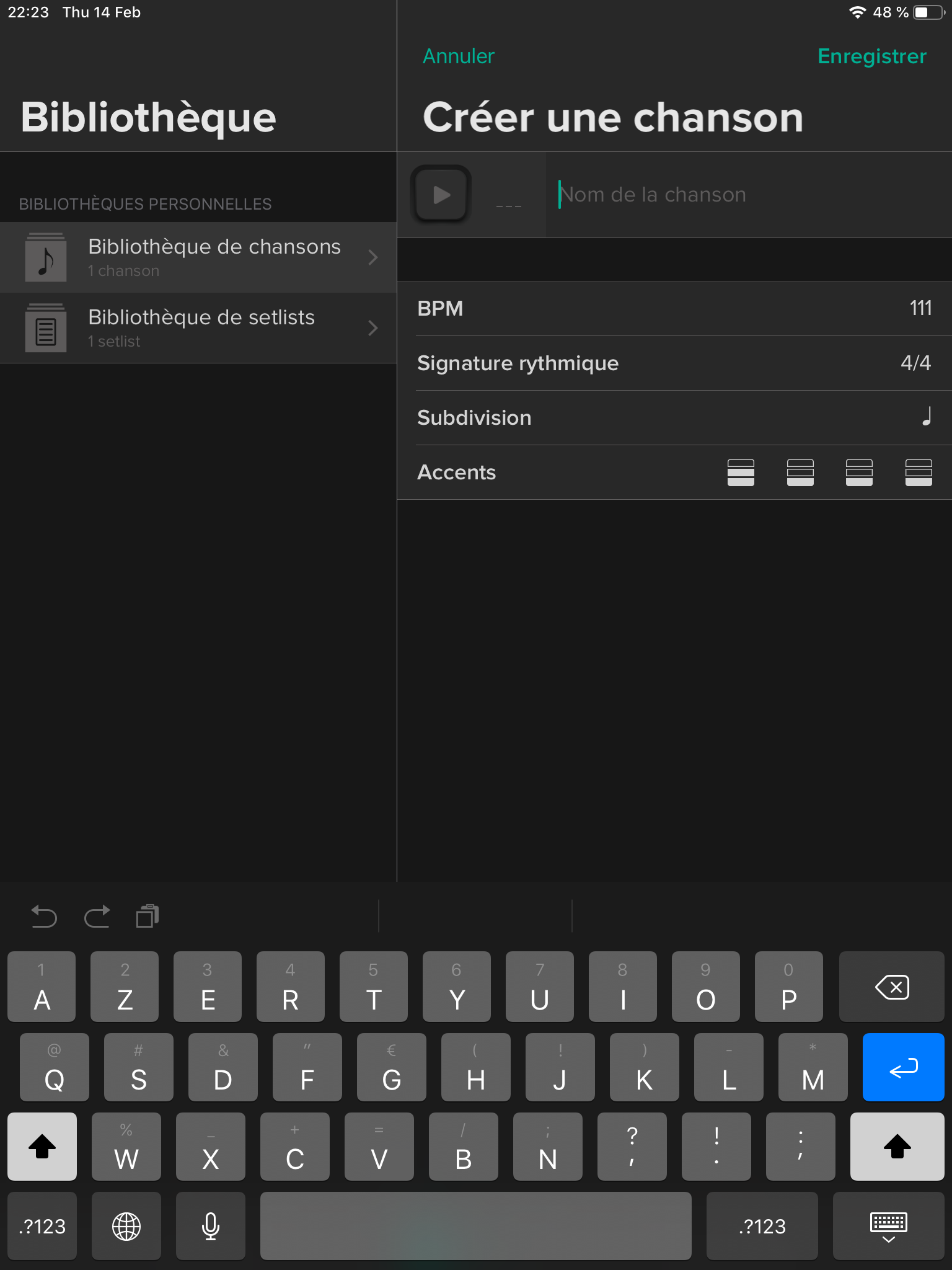This screenshot has height=1270, width=952.
Task: Tap the P key
Action: 789,987
